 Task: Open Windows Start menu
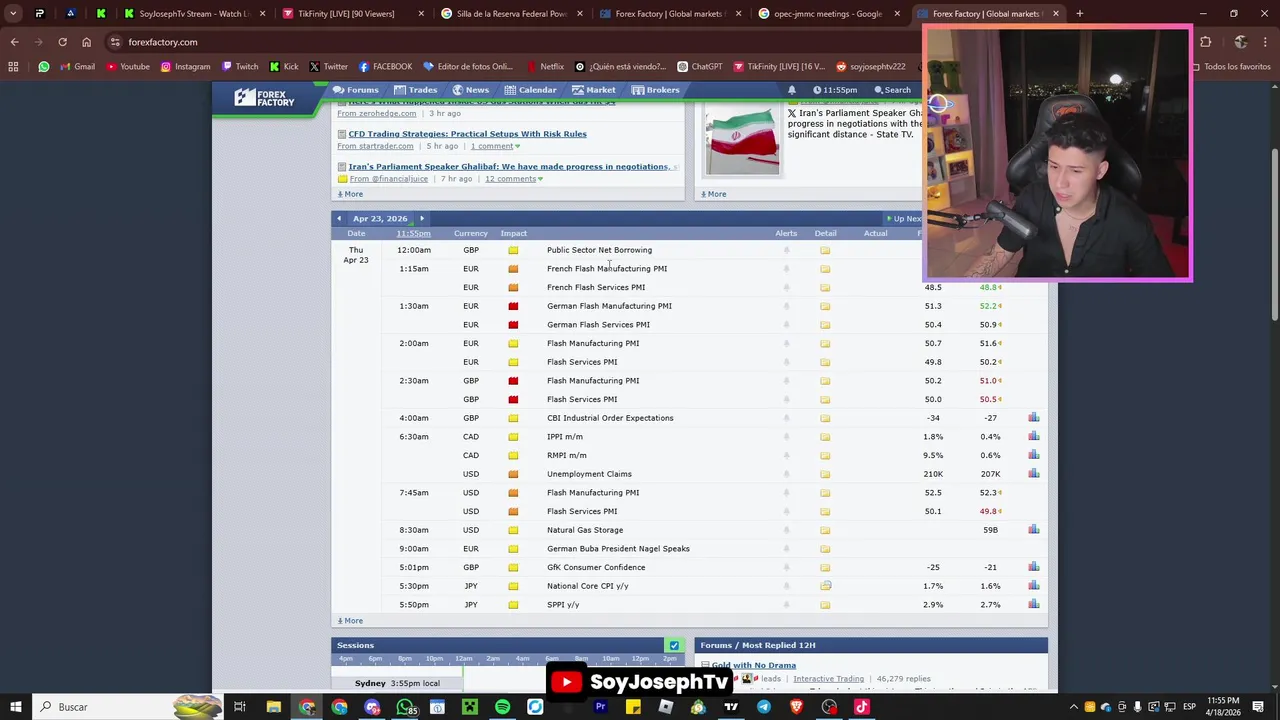tap(15, 707)
